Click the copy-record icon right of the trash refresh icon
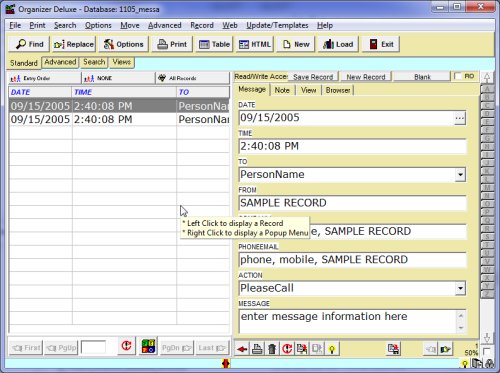 point(302,349)
